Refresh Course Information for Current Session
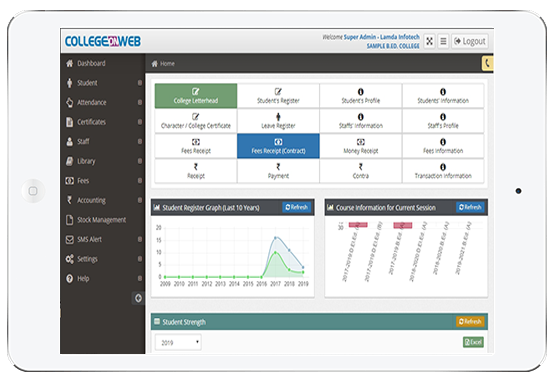 pos(470,207)
